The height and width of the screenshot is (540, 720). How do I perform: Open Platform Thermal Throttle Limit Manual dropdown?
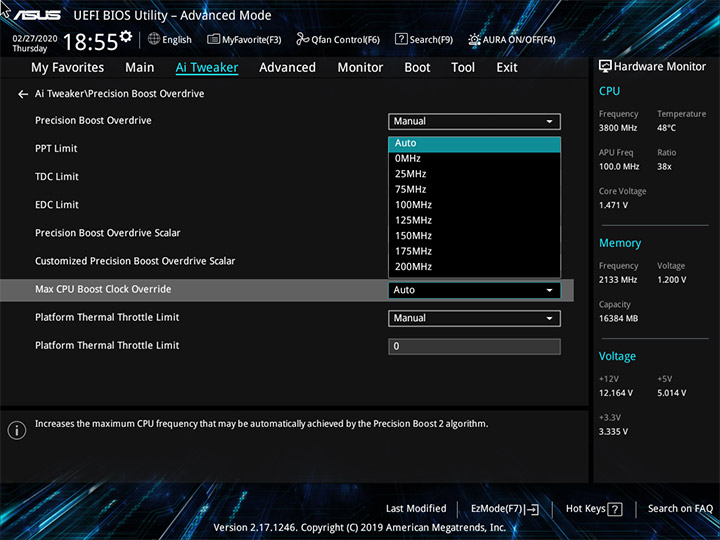click(474, 318)
